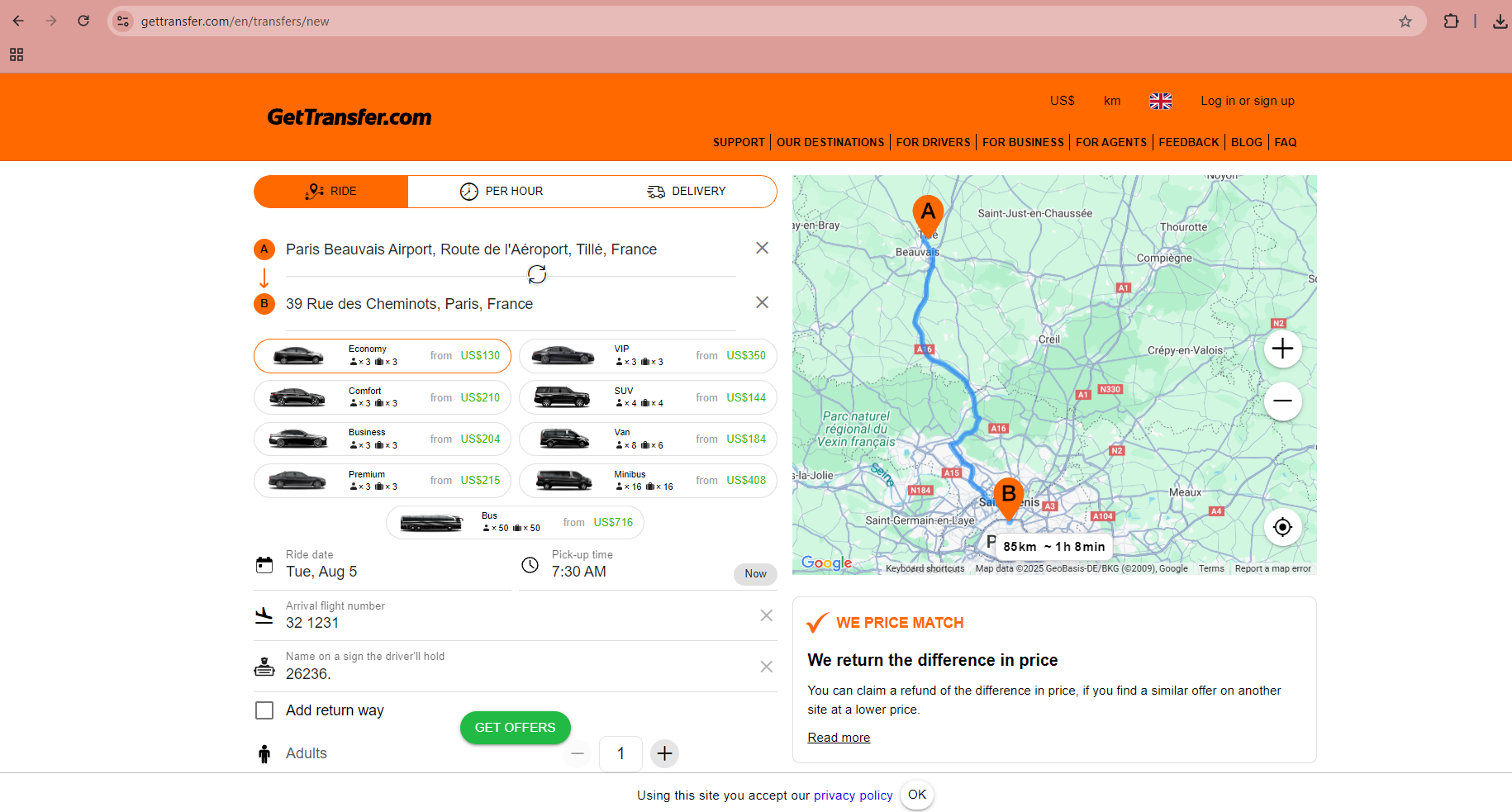Swap pickup and destination with the swap icon
This screenshot has height=812, width=1512.
(x=537, y=274)
